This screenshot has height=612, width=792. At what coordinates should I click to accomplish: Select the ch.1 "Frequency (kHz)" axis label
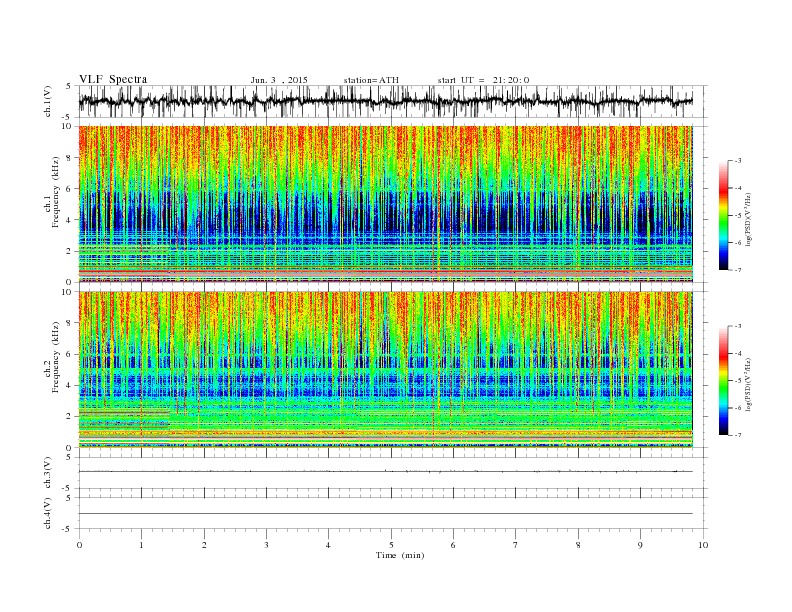pos(56,192)
